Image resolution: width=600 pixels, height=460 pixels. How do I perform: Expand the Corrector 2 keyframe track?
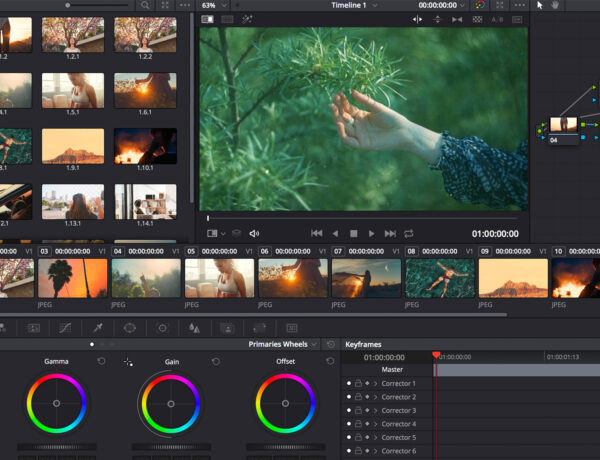pyautogui.click(x=376, y=397)
